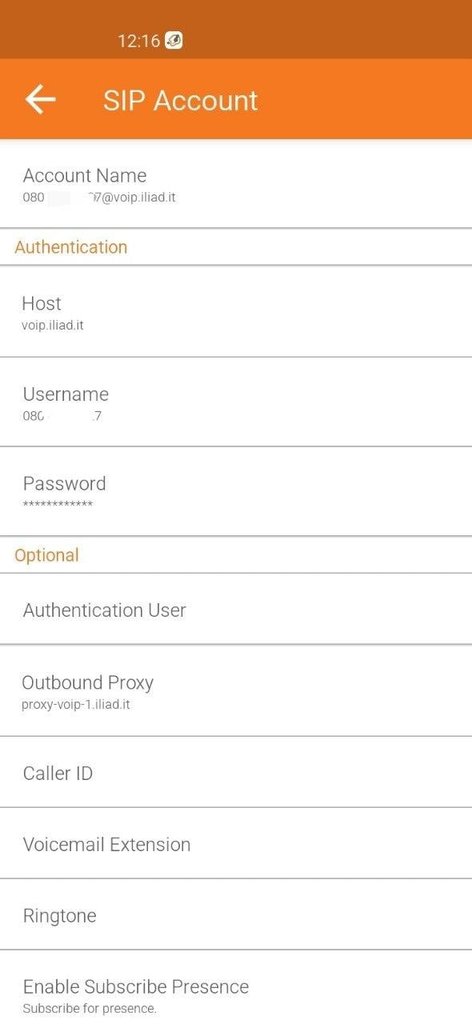Tap the masked password asterisks
Viewport: 472px width, 1024px height.
pos(57,504)
